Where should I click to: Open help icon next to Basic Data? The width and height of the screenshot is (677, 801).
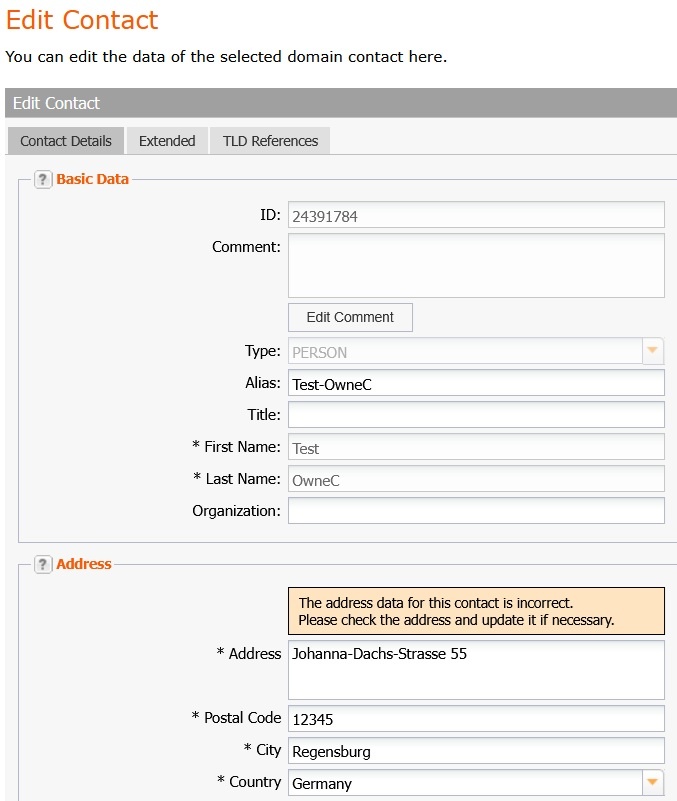click(x=43, y=179)
